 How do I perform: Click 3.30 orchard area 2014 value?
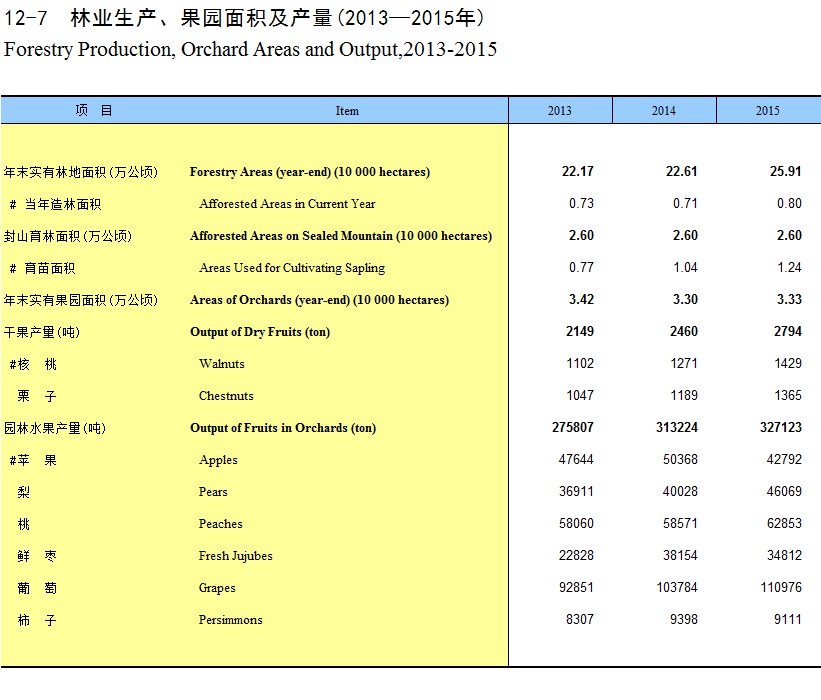[x=685, y=299]
